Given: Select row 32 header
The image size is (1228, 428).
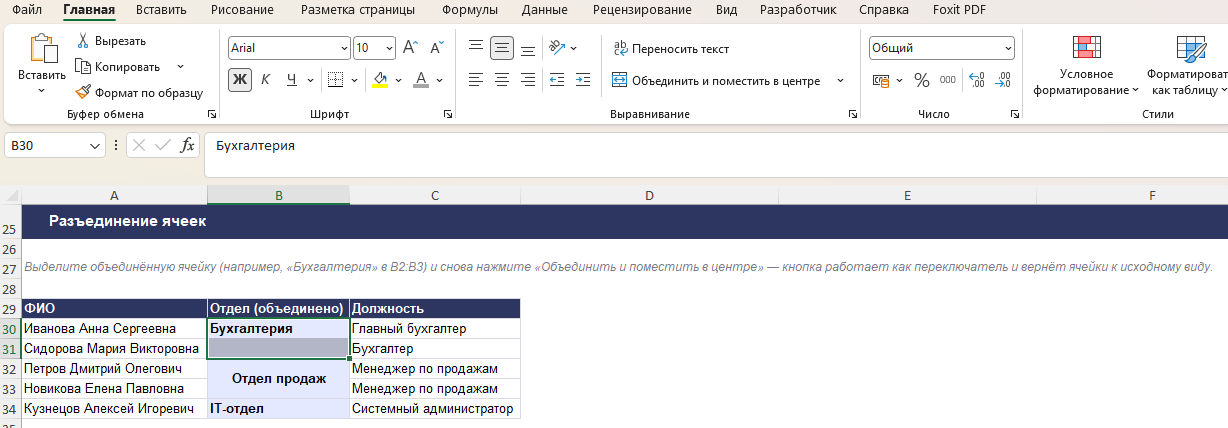Looking at the screenshot, I should tap(10, 368).
